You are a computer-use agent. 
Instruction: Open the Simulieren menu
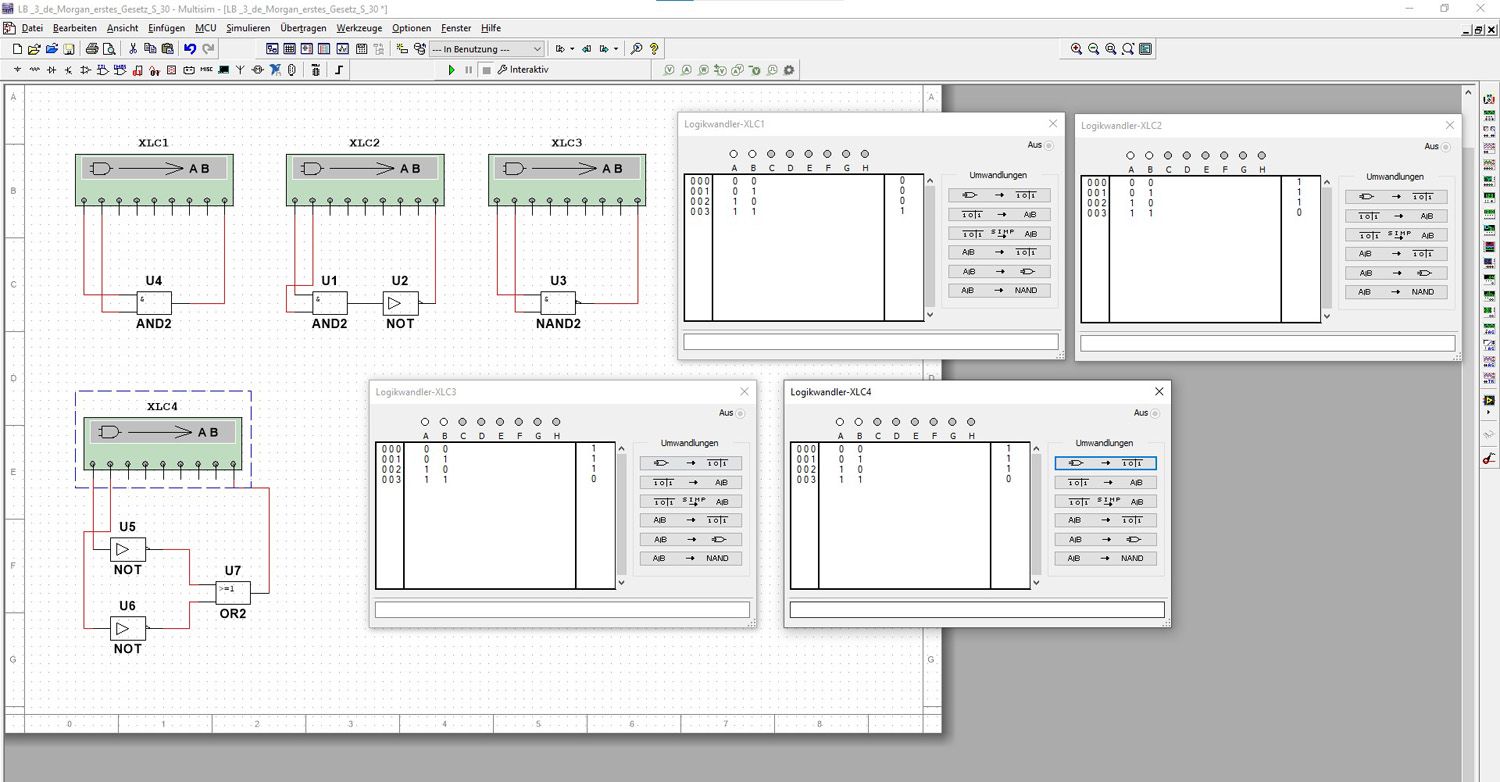point(248,28)
